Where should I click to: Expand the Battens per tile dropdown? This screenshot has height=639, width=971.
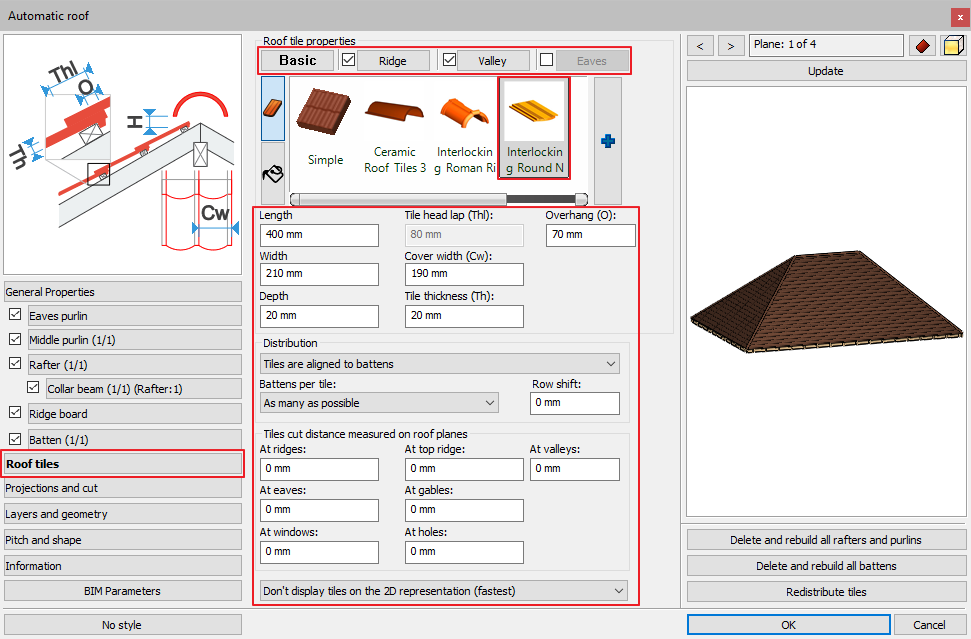pyautogui.click(x=379, y=403)
